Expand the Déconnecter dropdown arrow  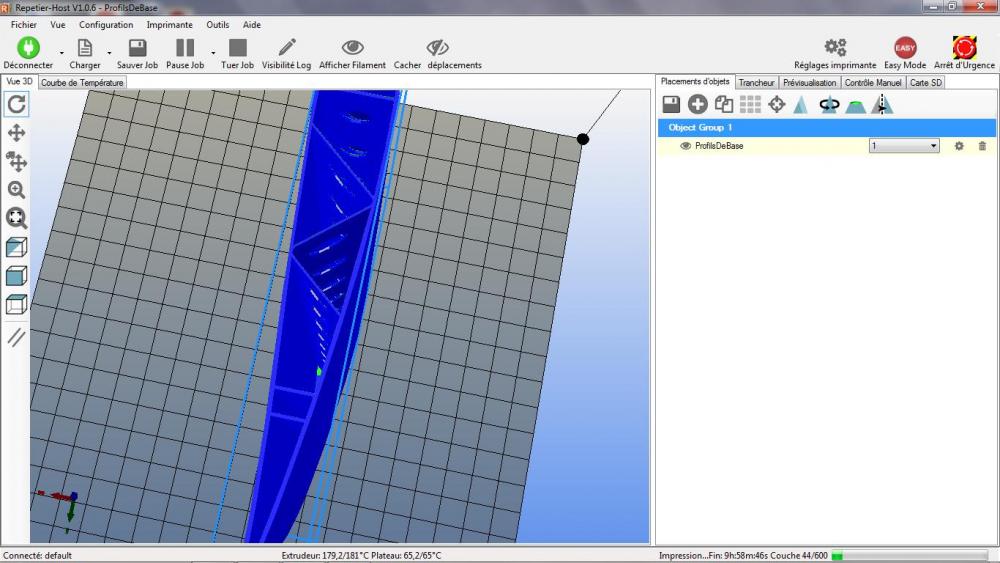coord(62,52)
